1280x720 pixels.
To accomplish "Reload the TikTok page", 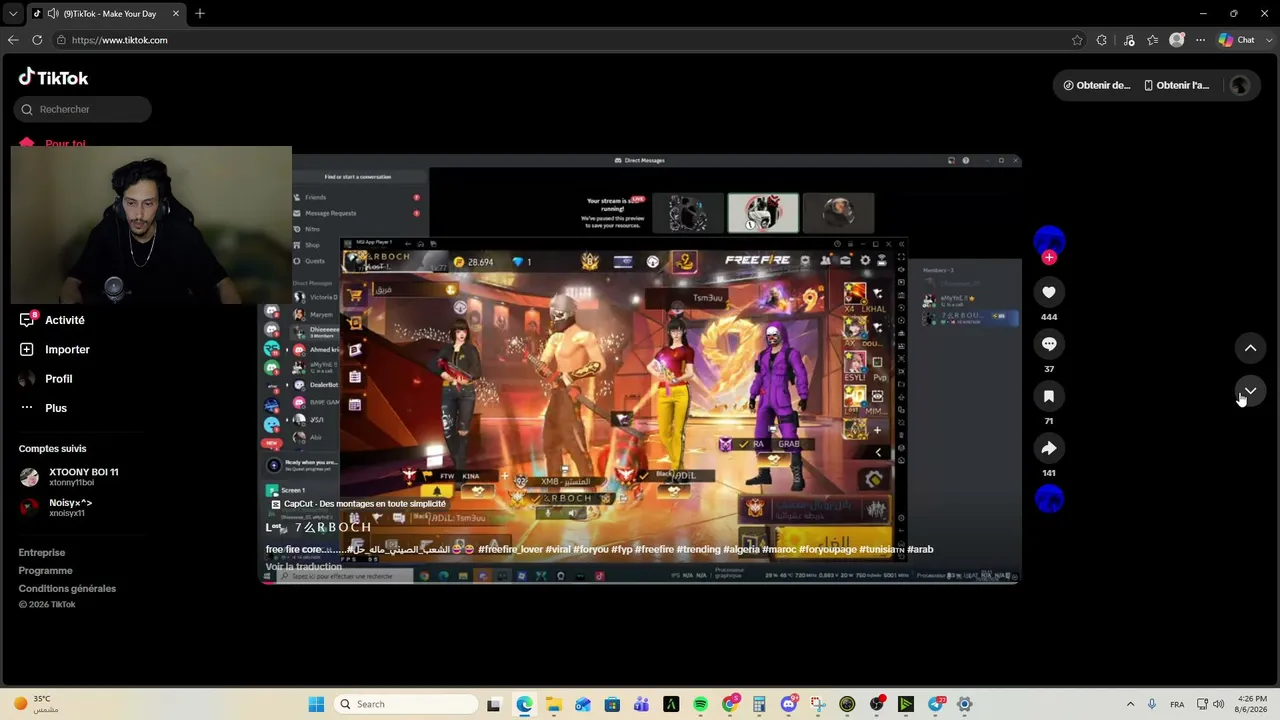I will tap(37, 40).
